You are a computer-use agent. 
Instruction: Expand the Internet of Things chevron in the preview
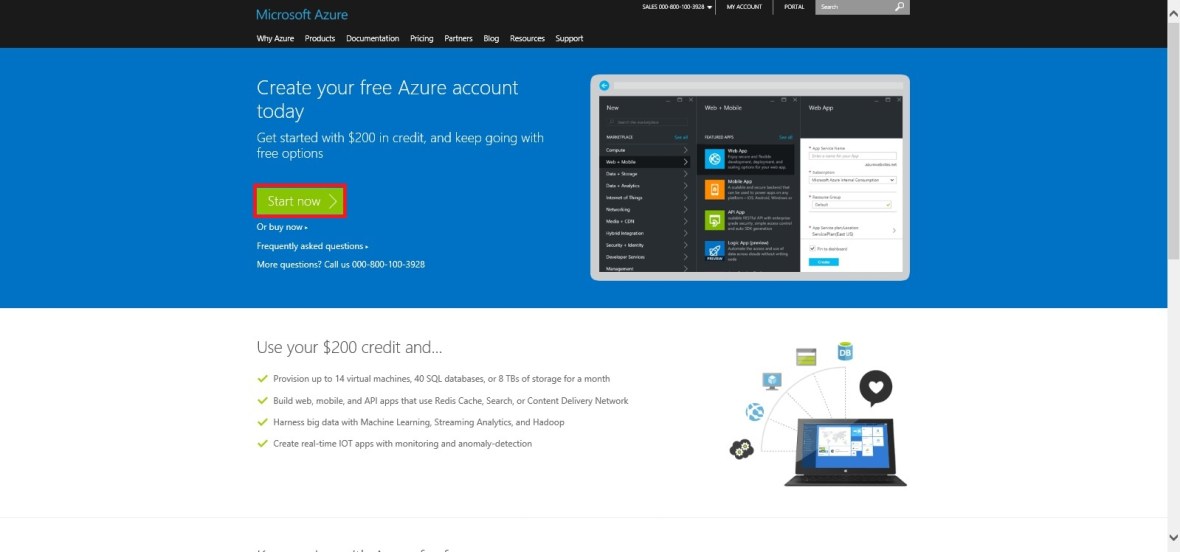(686, 197)
